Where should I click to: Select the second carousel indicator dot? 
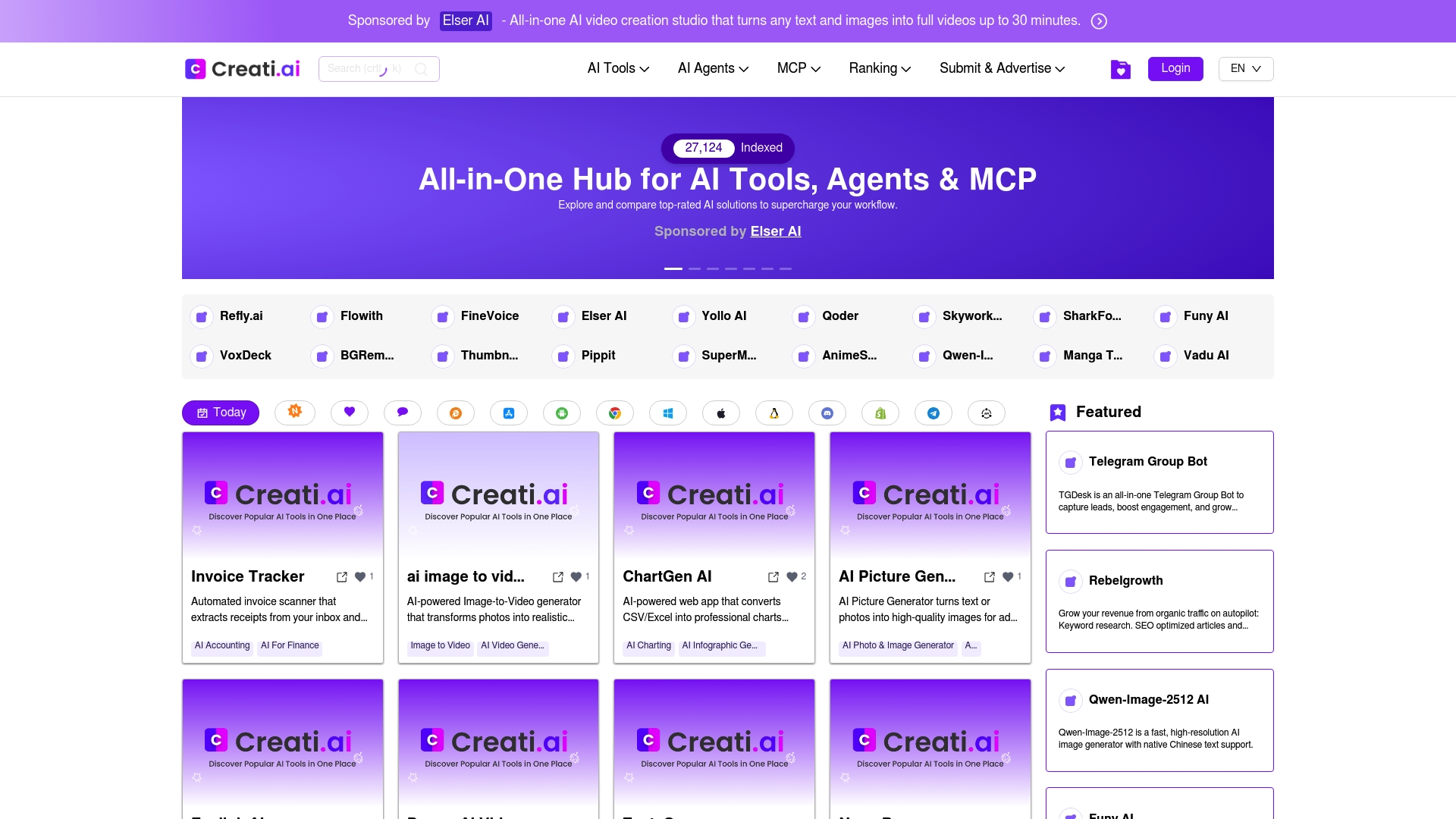[x=694, y=268]
